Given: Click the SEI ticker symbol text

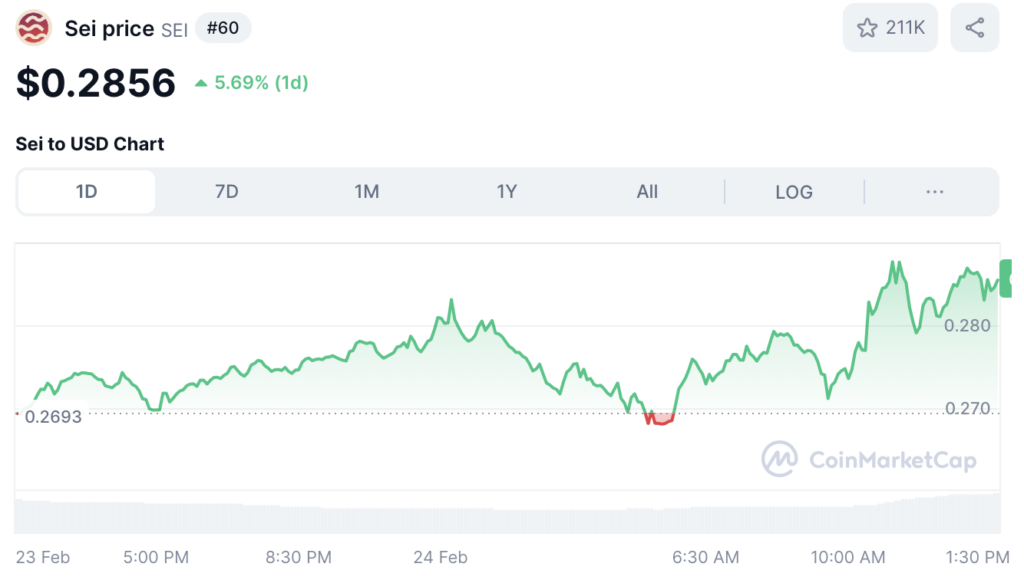Looking at the screenshot, I should (174, 30).
